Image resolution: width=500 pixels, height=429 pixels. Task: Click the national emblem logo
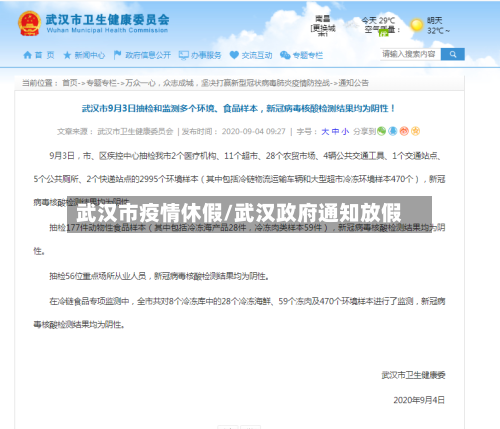29,24
